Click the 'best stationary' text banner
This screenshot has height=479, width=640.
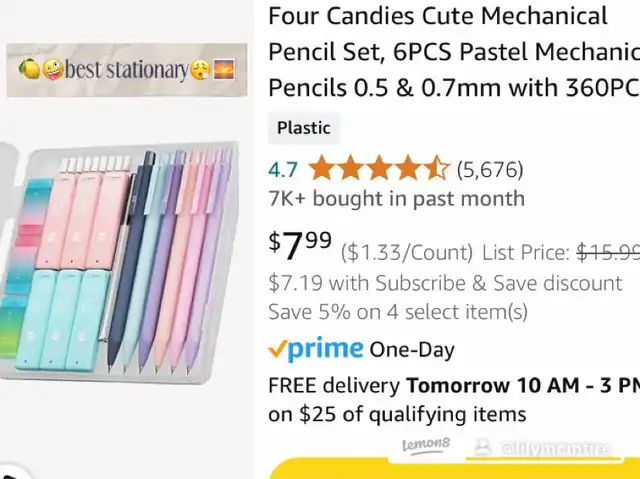click(x=127, y=70)
